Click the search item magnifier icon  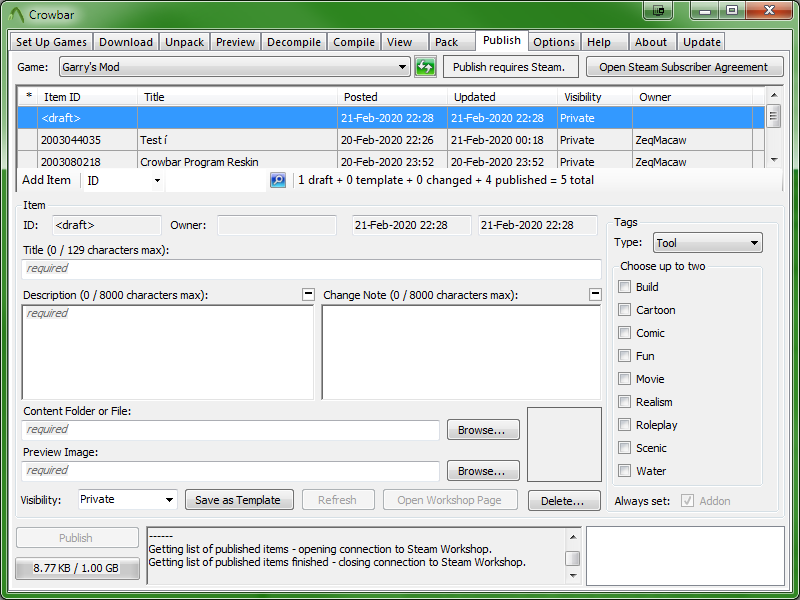[278, 180]
